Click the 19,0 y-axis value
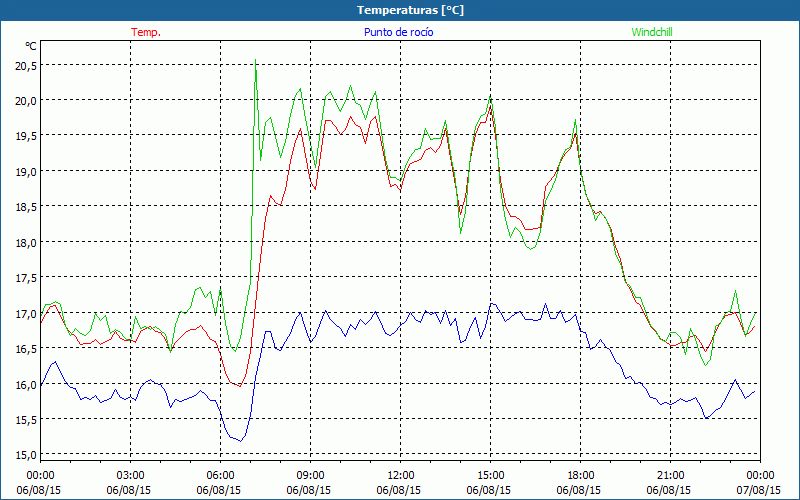 pyautogui.click(x=26, y=172)
